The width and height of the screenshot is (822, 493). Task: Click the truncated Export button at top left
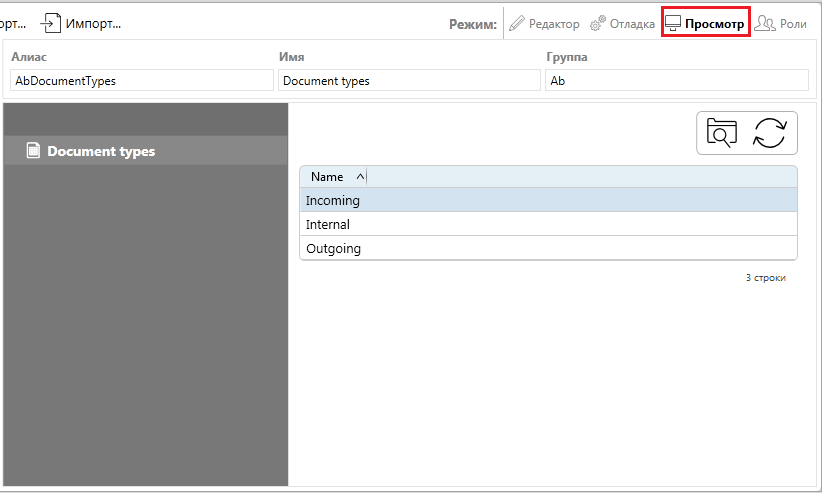click(13, 23)
